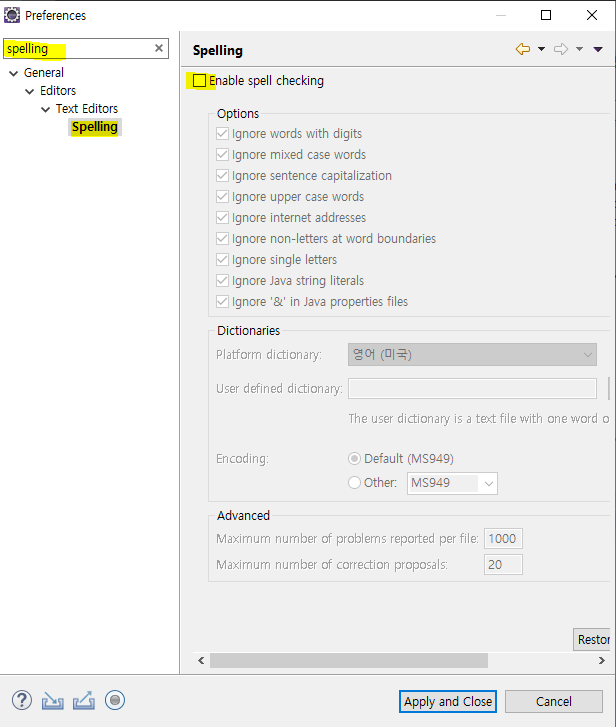This screenshot has height=727, width=616.
Task: Click the horizontal scrollbar thumb
Action: 349,660
